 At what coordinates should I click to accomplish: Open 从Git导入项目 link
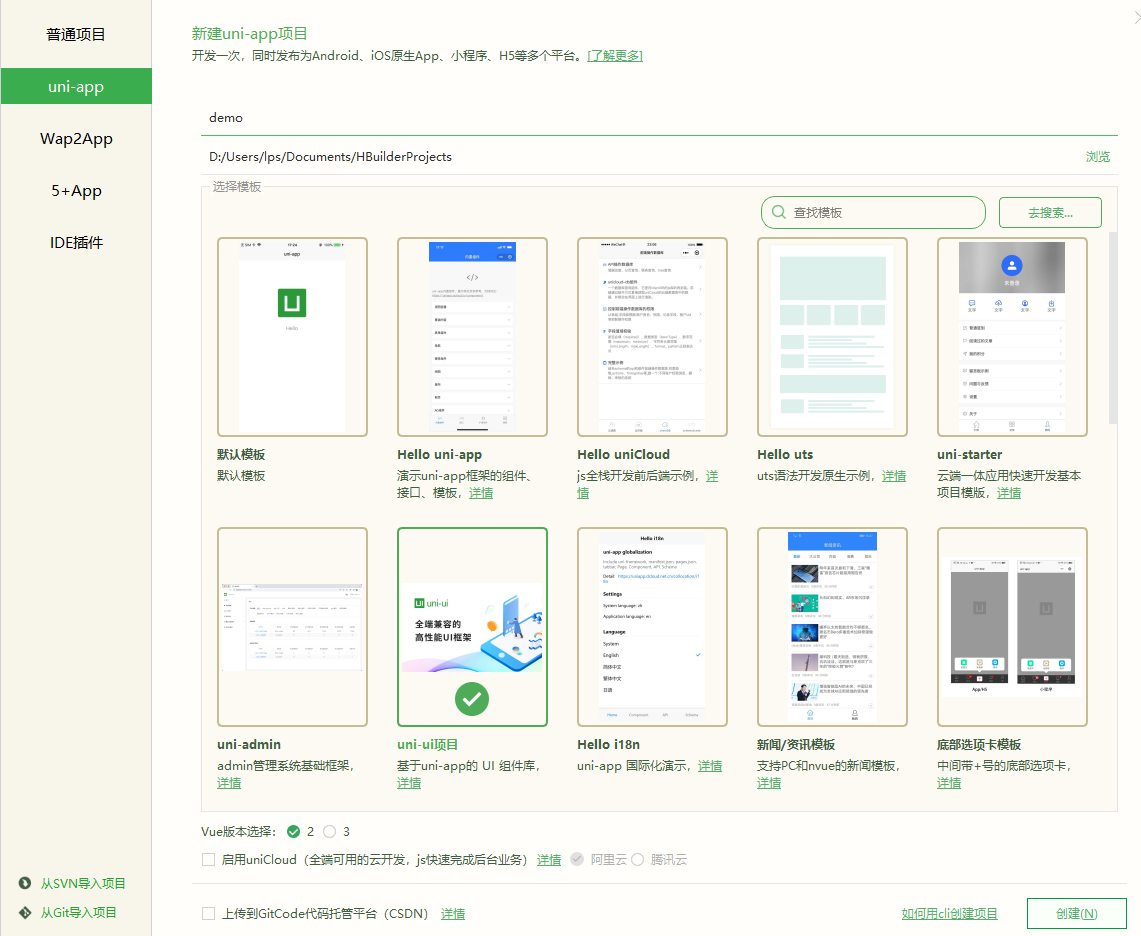coord(79,912)
